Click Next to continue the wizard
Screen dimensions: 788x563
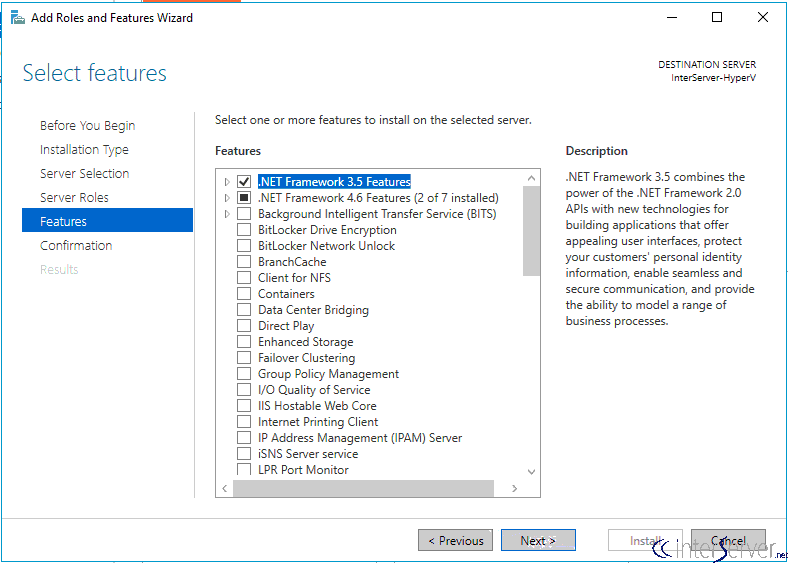click(x=538, y=540)
